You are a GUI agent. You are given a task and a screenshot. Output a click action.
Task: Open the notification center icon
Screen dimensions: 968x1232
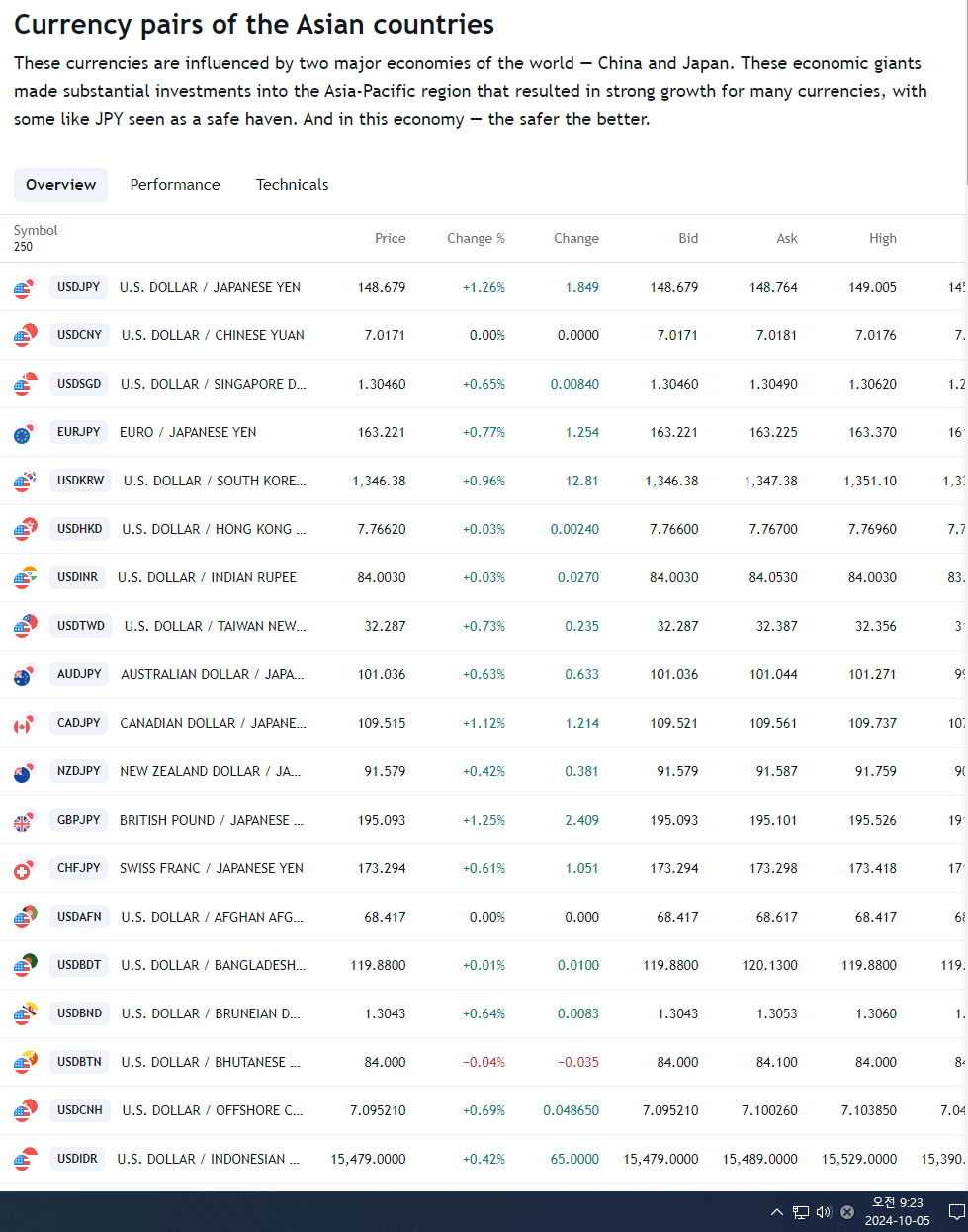point(956,1212)
